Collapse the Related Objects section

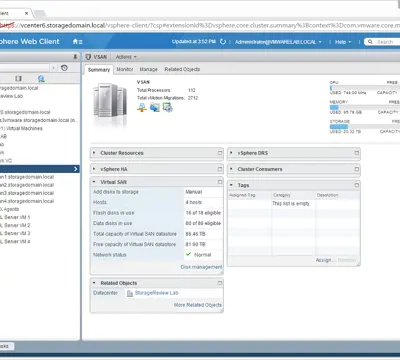94,283
